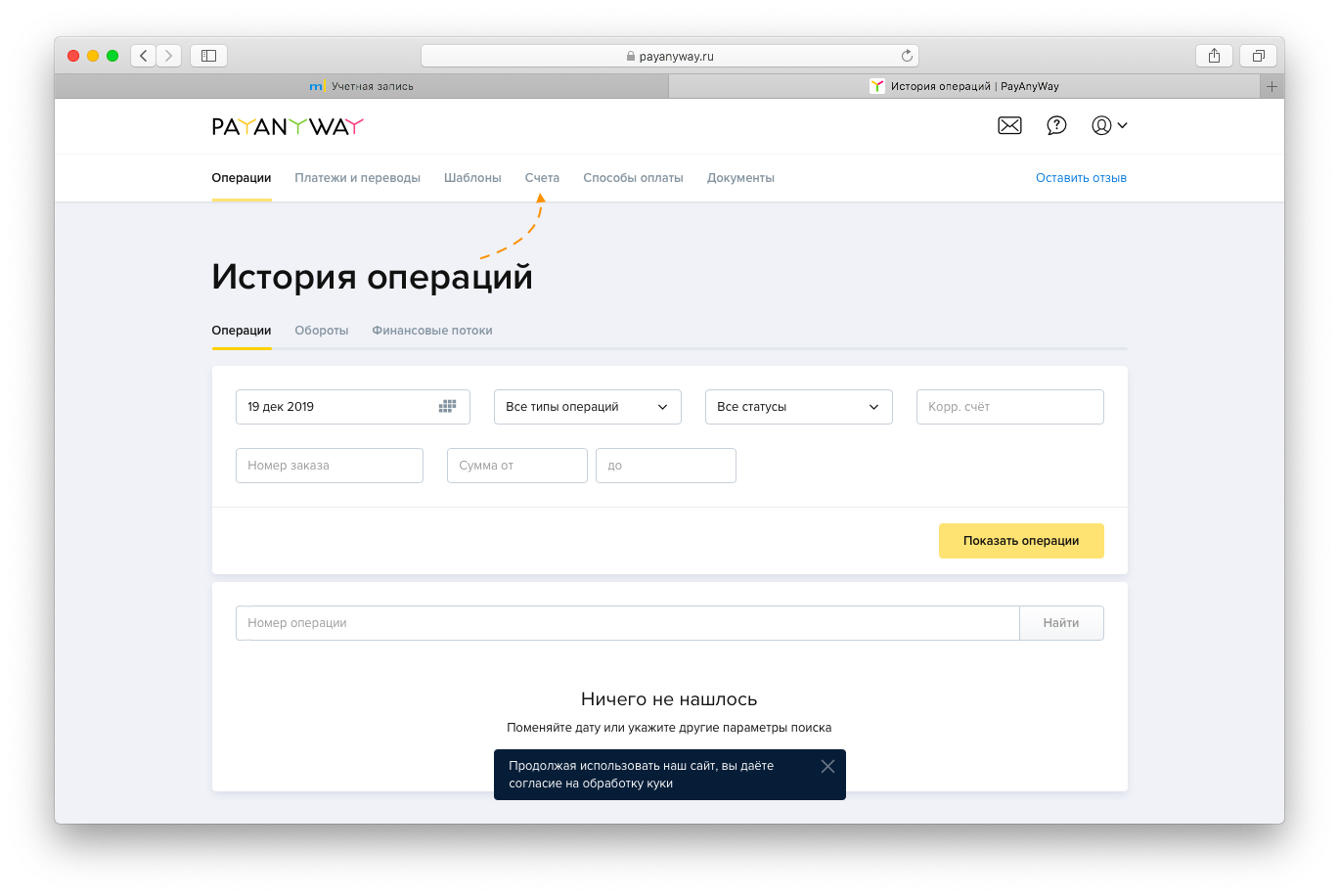
Task: Select 'Операции' in main navigation
Action: pyautogui.click(x=242, y=178)
